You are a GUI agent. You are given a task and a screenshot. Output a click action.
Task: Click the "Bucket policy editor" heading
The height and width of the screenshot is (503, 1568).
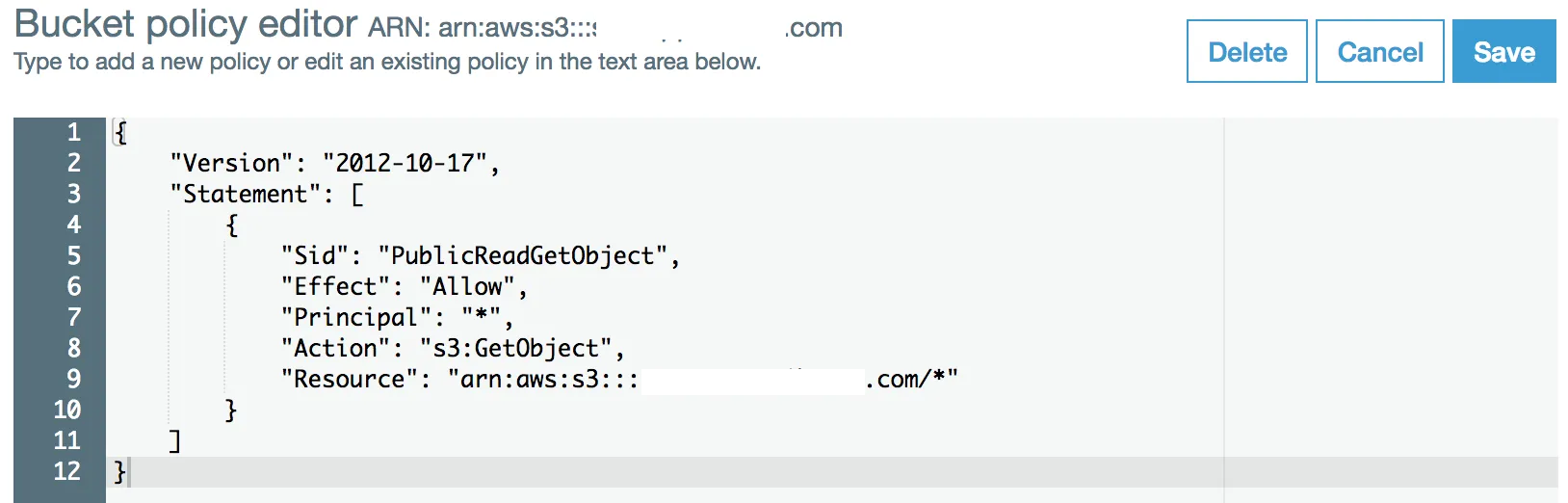pos(187,24)
